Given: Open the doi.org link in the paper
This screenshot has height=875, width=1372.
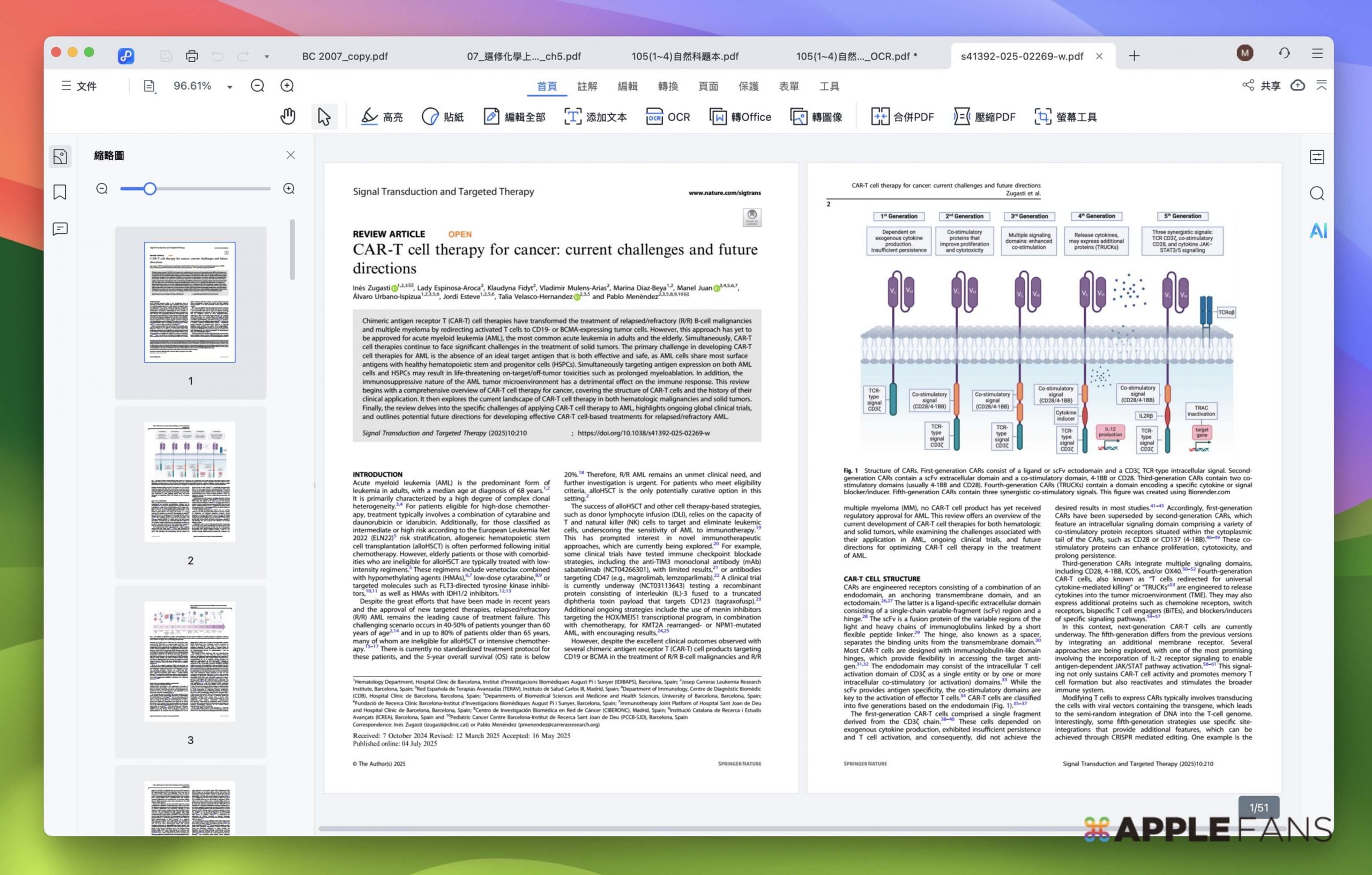Looking at the screenshot, I should [x=643, y=433].
